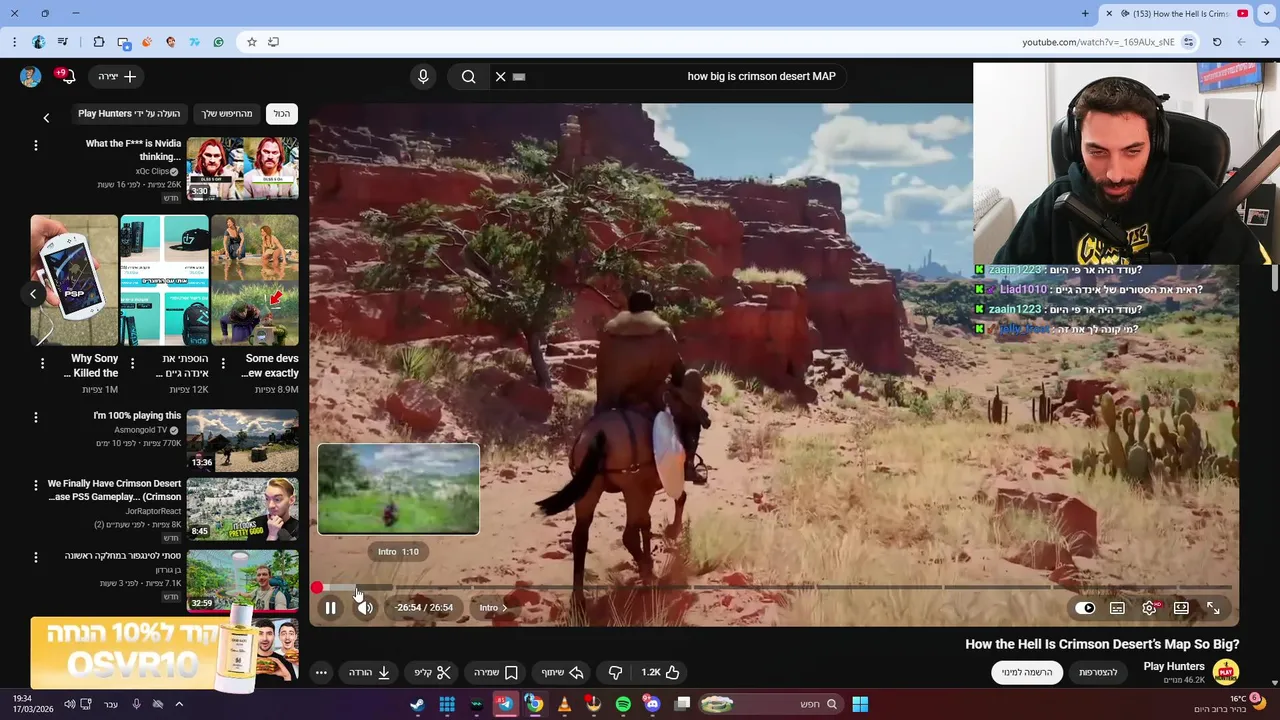Click the red progress bar scrubber

(317, 588)
